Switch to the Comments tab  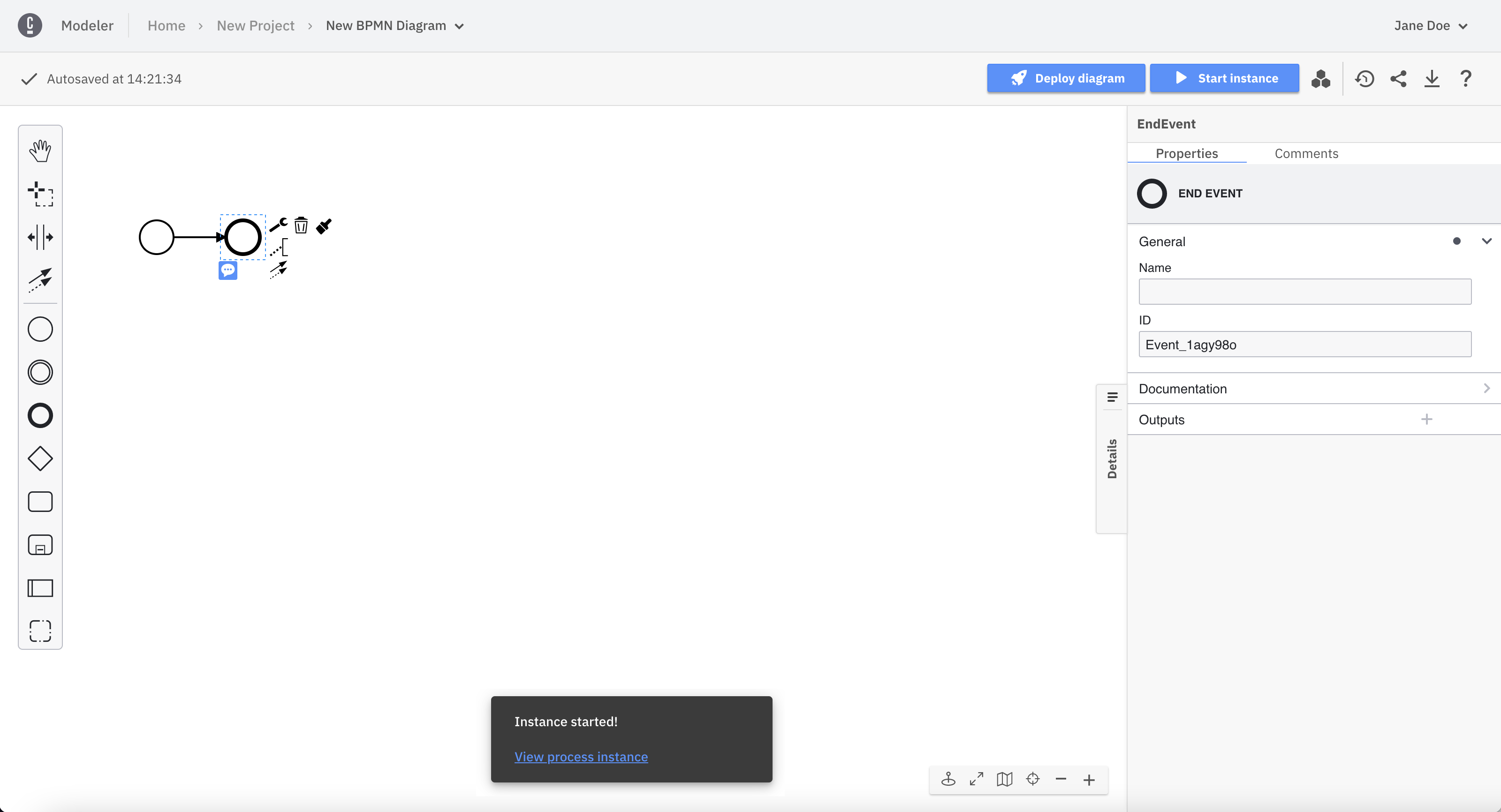(1307, 153)
